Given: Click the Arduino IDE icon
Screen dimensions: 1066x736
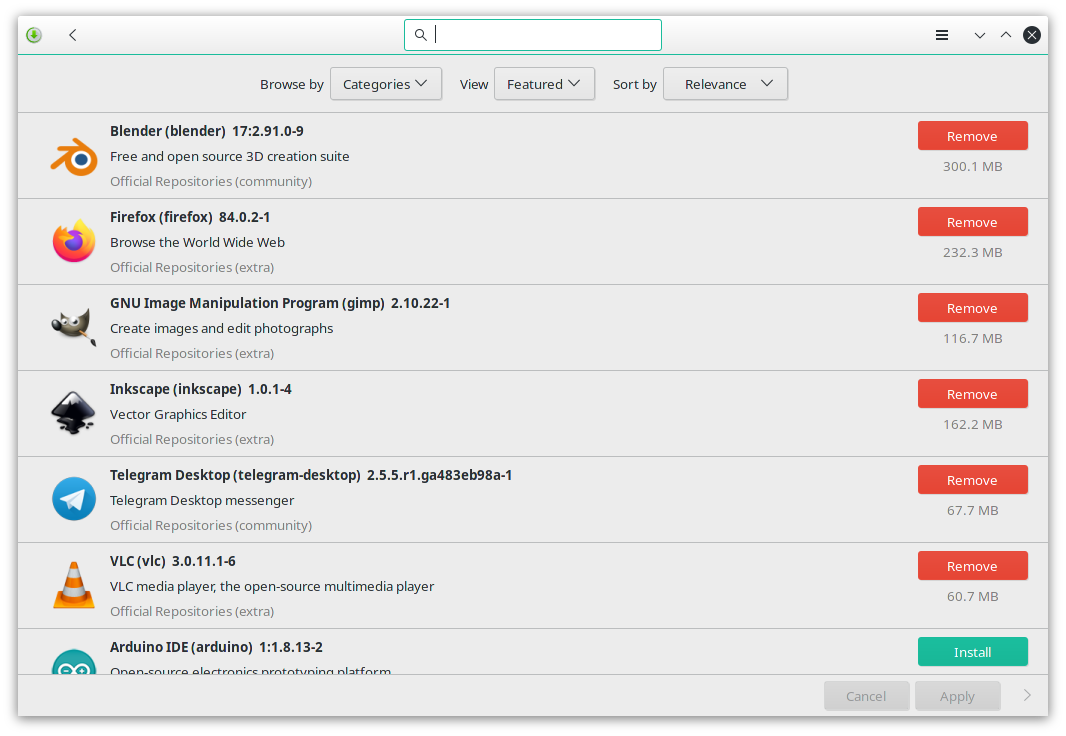Looking at the screenshot, I should click(x=74, y=662).
